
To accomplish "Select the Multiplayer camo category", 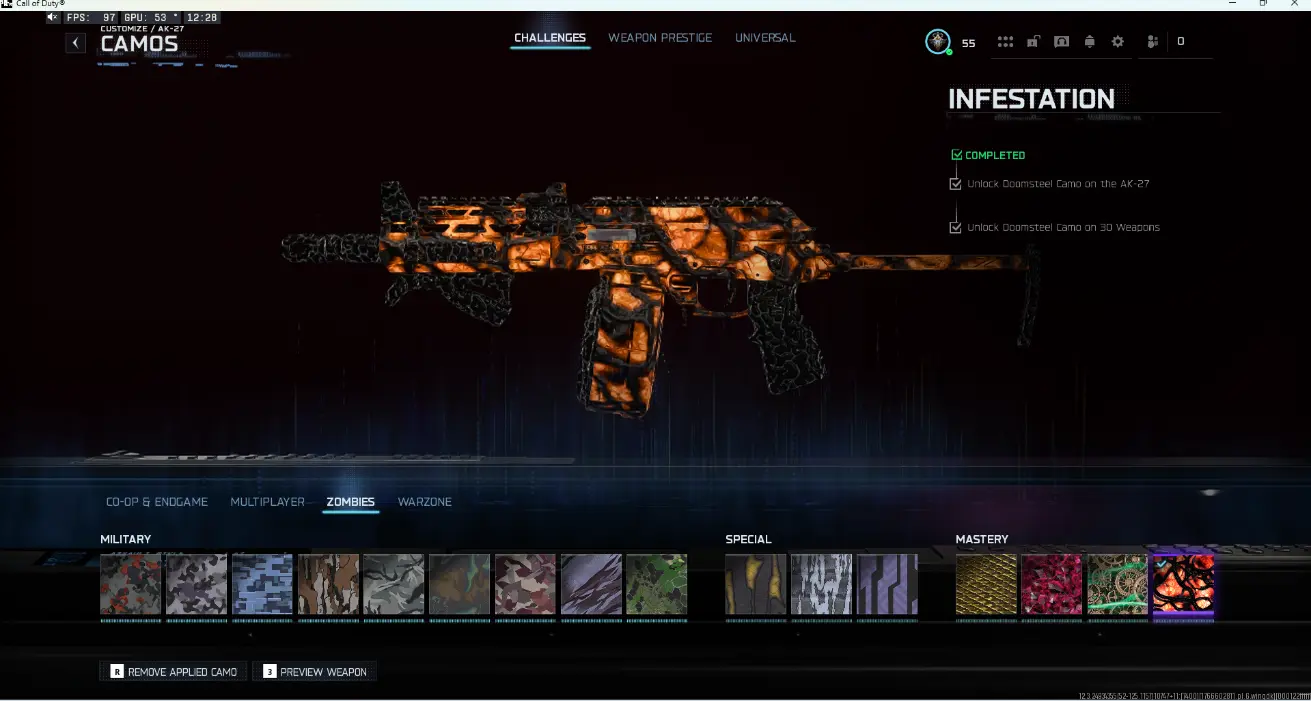I will click(267, 502).
